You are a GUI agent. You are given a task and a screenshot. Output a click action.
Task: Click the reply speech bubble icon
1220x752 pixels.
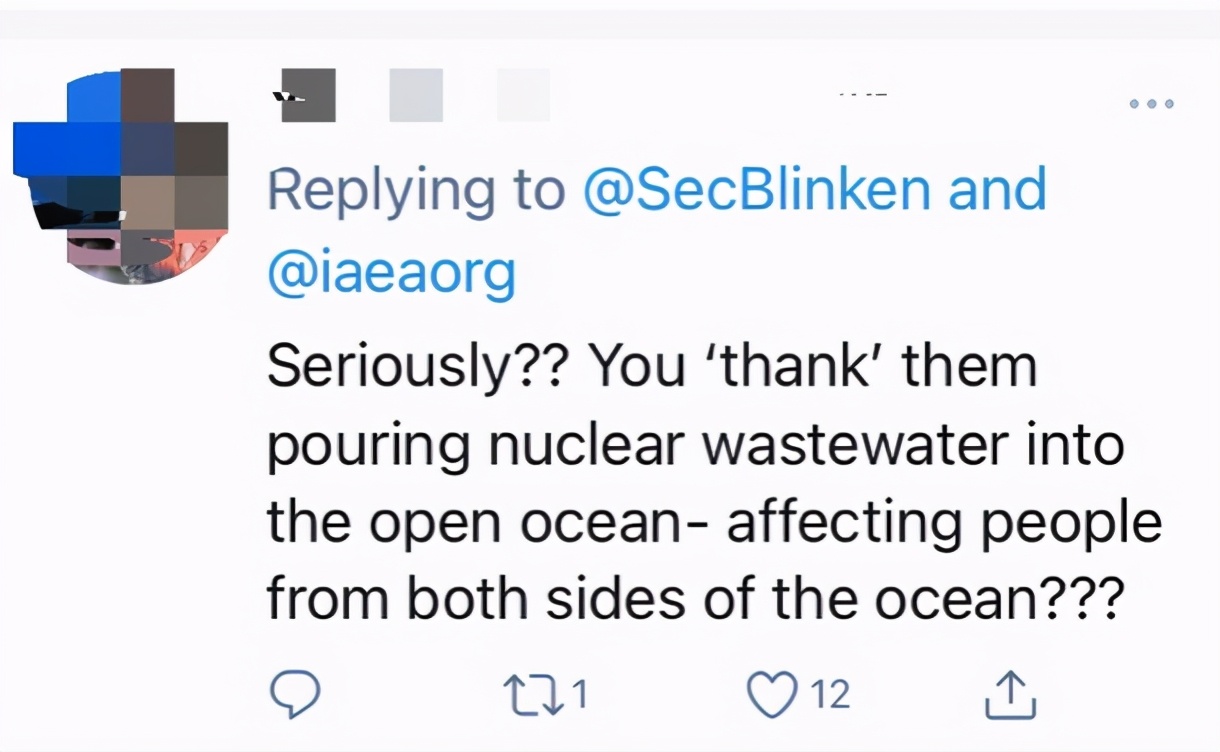(x=295, y=692)
